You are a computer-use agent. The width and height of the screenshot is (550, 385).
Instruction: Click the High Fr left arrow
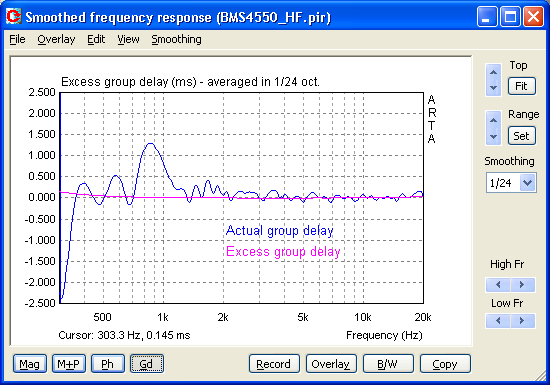click(x=498, y=285)
